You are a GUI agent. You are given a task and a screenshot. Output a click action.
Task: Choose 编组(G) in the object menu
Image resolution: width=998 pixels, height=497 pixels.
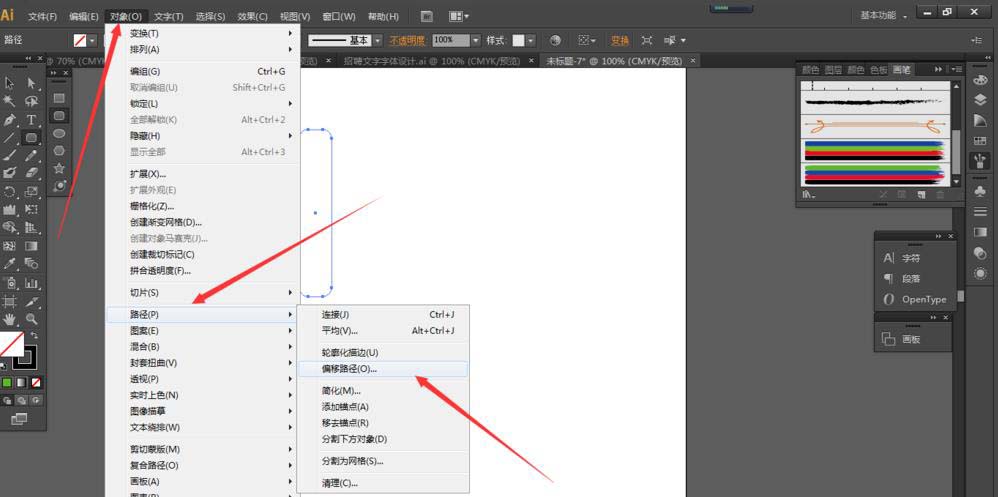(x=203, y=71)
